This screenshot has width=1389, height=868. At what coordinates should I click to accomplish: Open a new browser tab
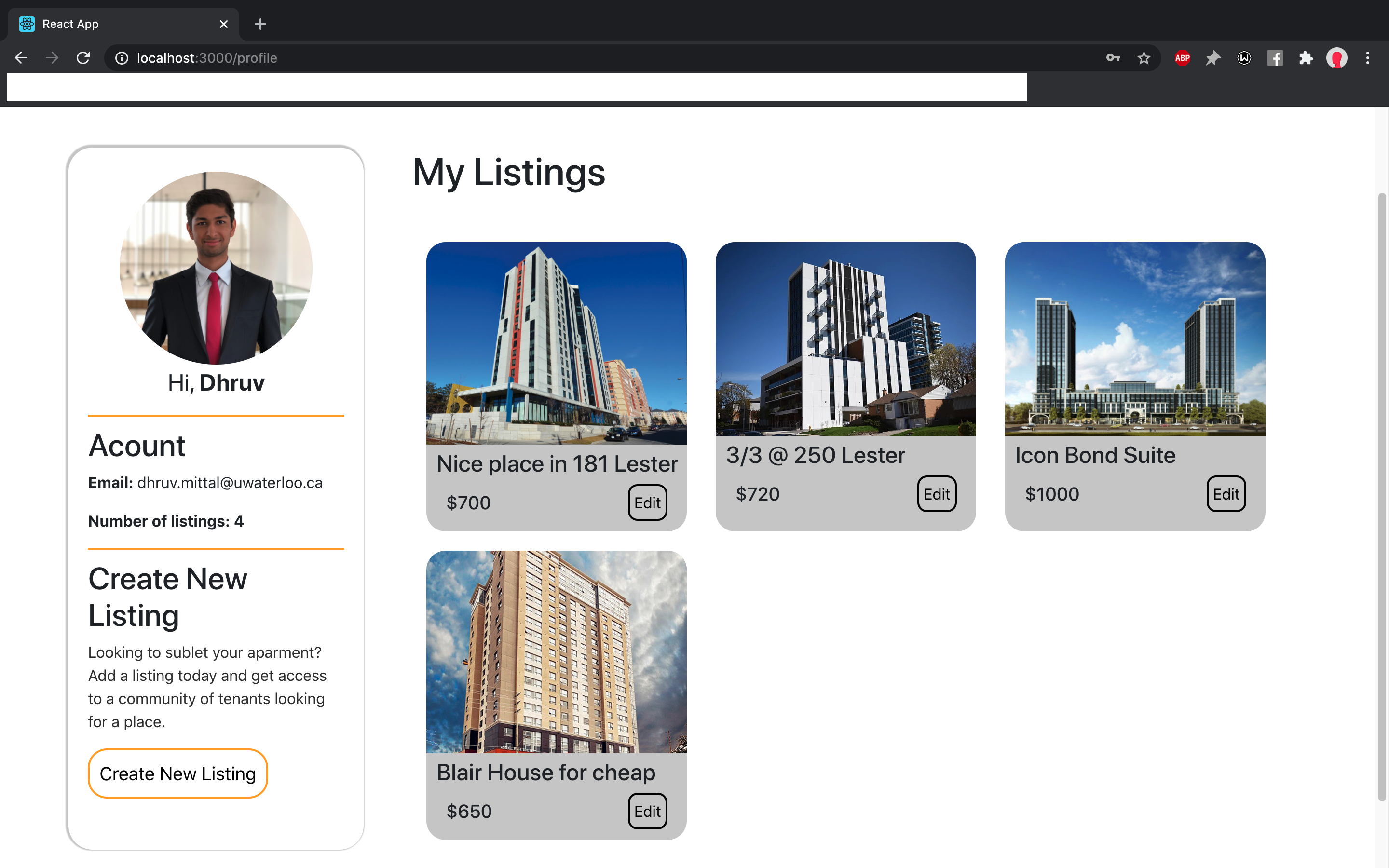(x=260, y=24)
